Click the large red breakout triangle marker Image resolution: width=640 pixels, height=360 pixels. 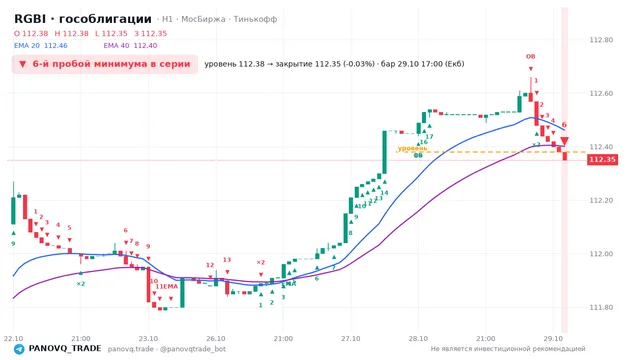[564, 141]
